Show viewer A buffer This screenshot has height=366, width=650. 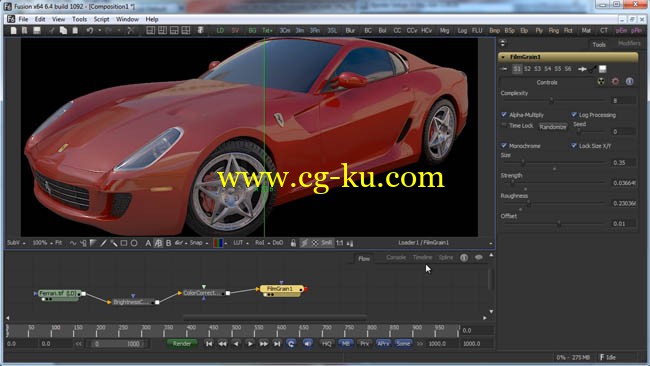point(148,243)
